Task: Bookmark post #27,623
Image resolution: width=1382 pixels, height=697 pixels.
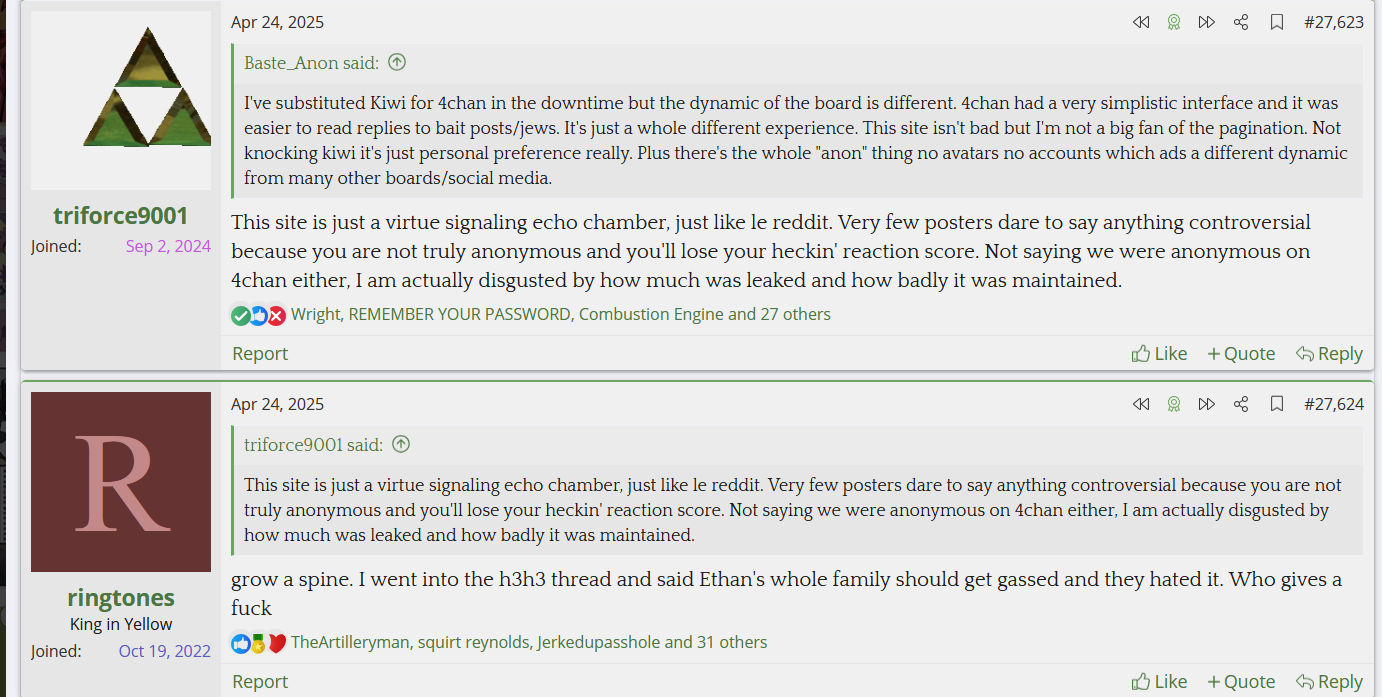Action: [x=1277, y=22]
